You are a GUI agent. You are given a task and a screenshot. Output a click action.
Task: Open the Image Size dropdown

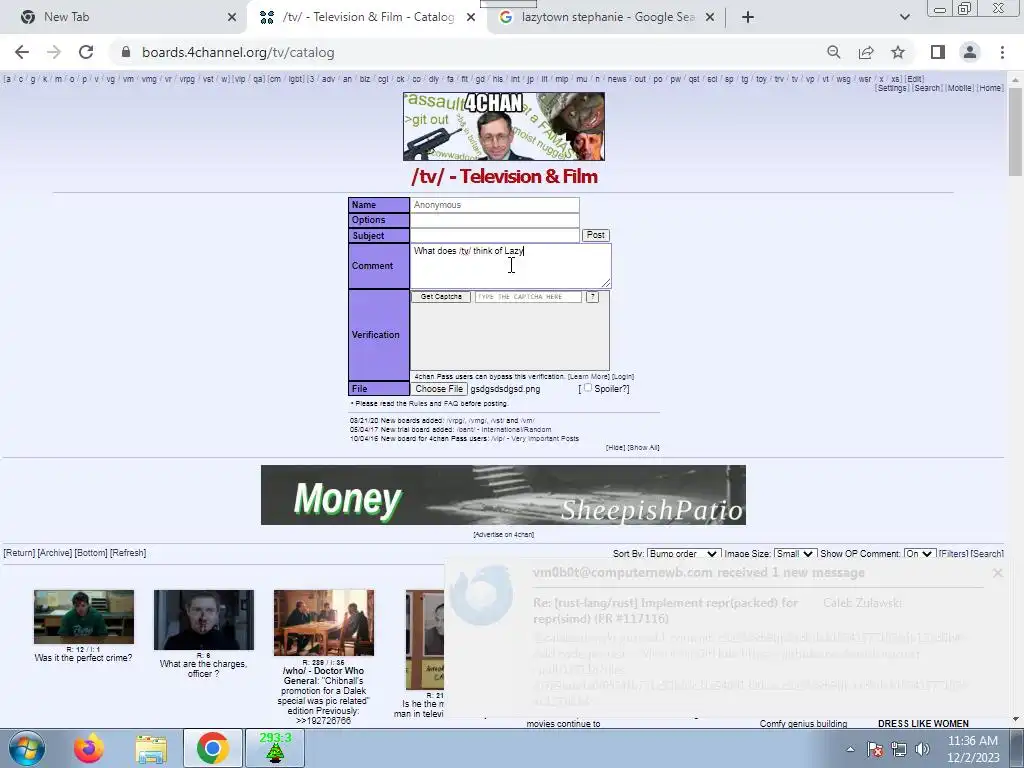(x=795, y=554)
